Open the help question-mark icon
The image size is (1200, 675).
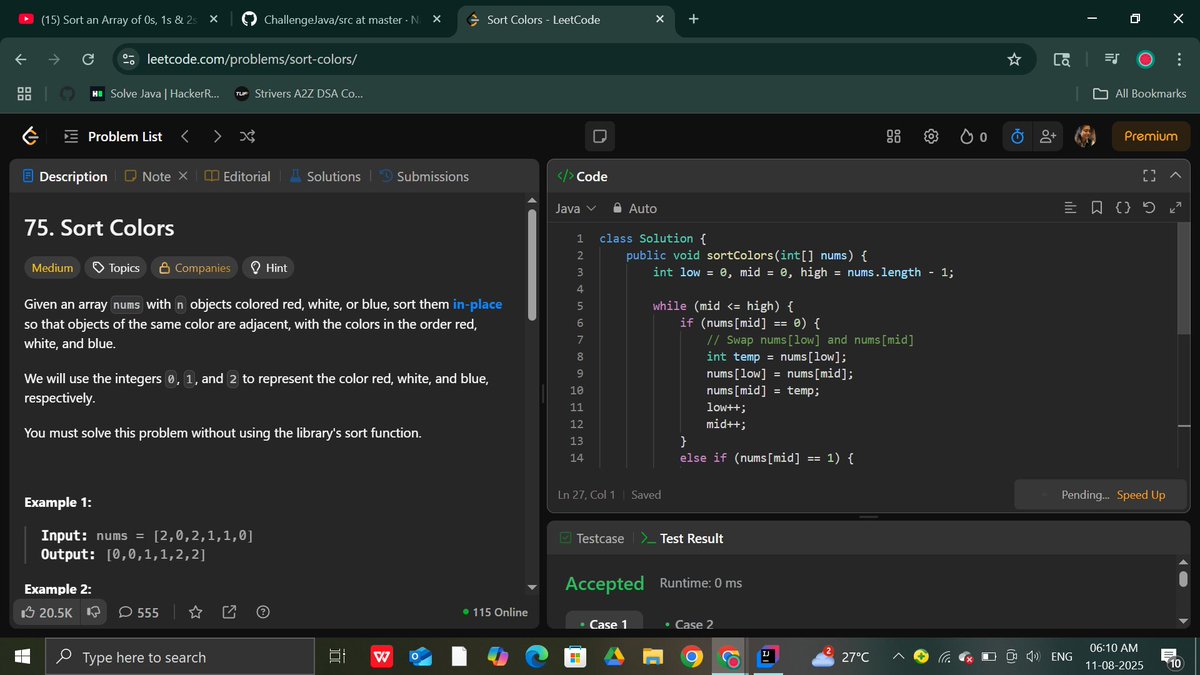[x=263, y=612]
